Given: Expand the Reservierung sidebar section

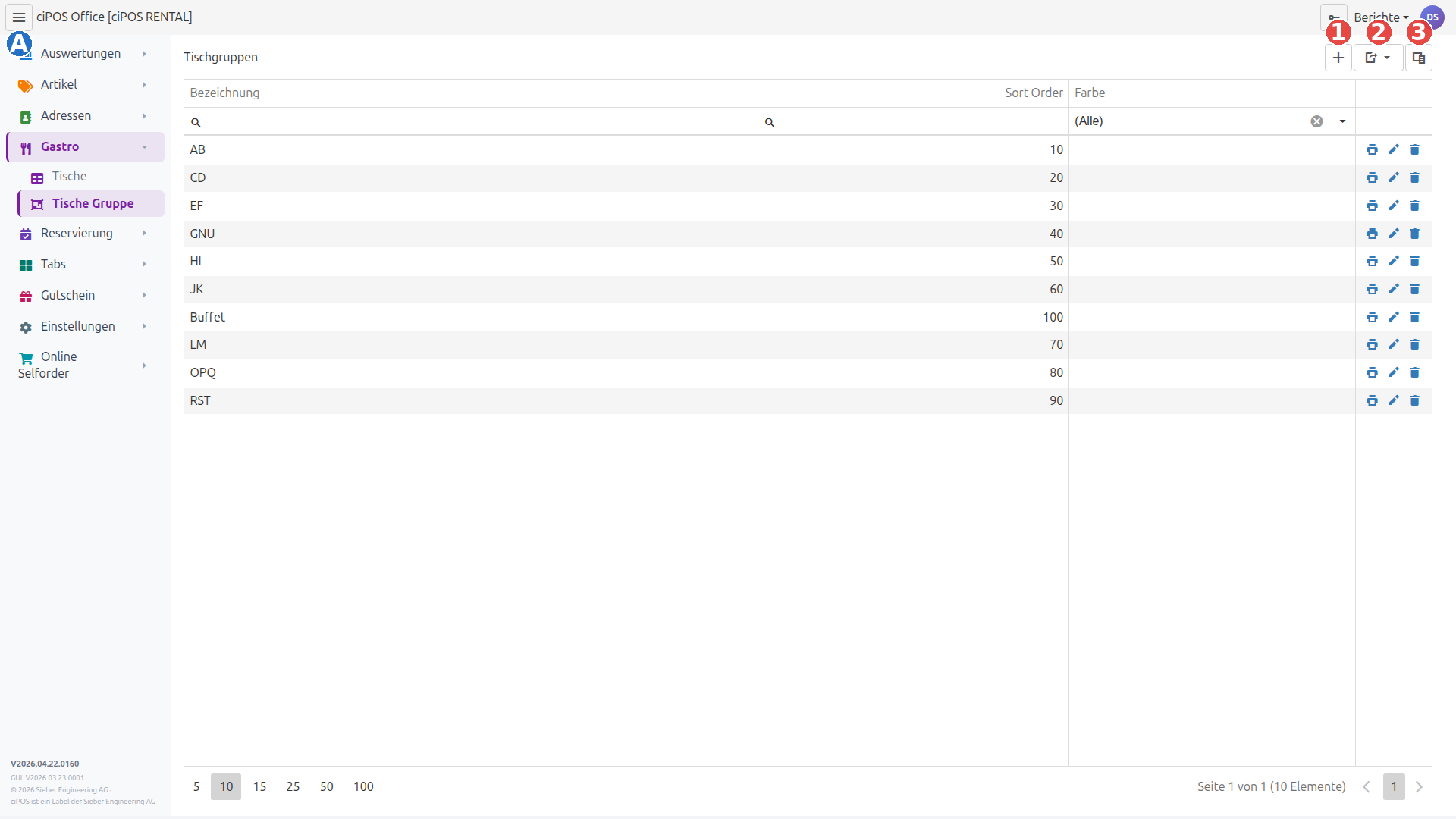Looking at the screenshot, I should pos(85,234).
